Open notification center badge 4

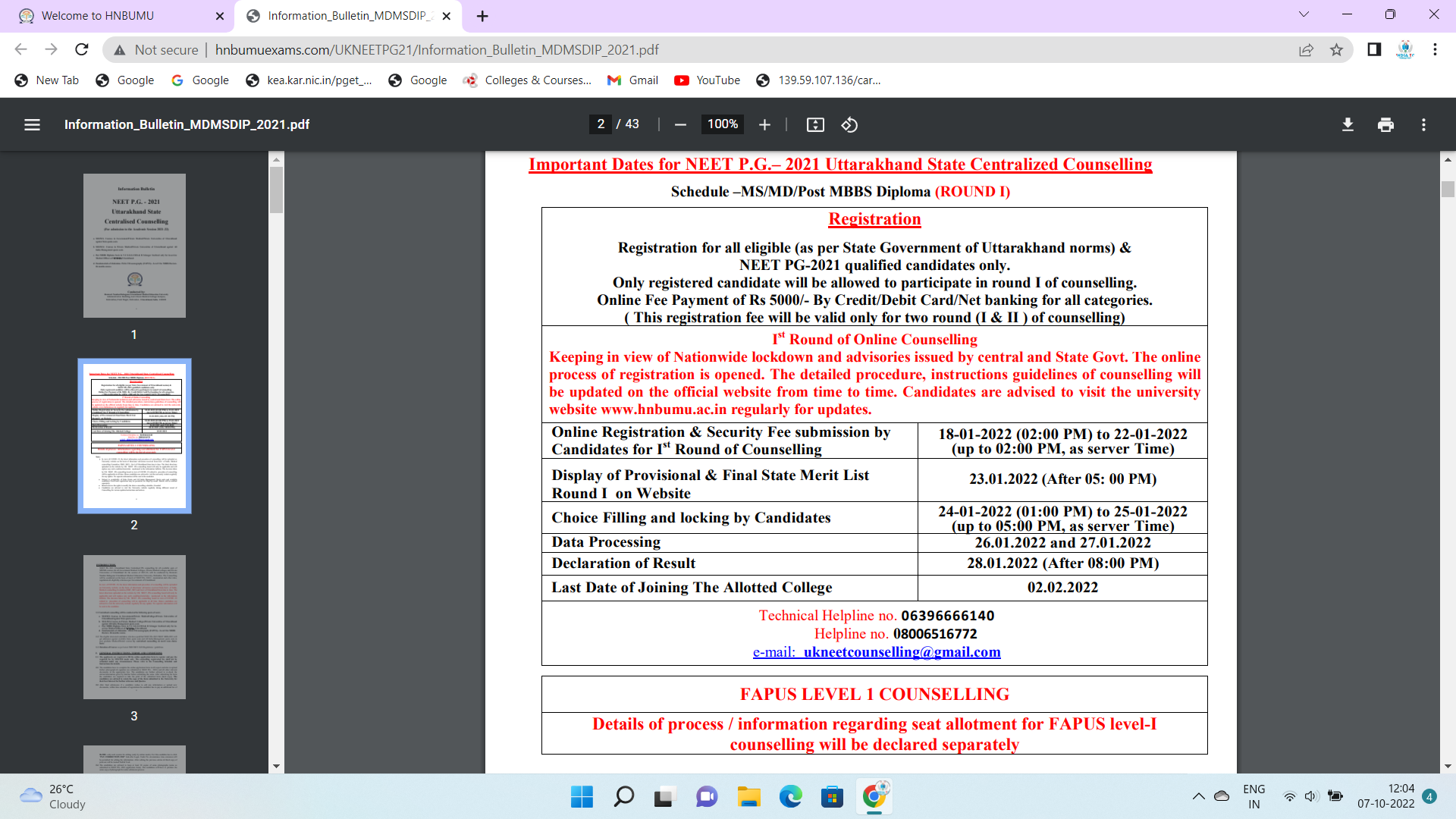[1429, 796]
